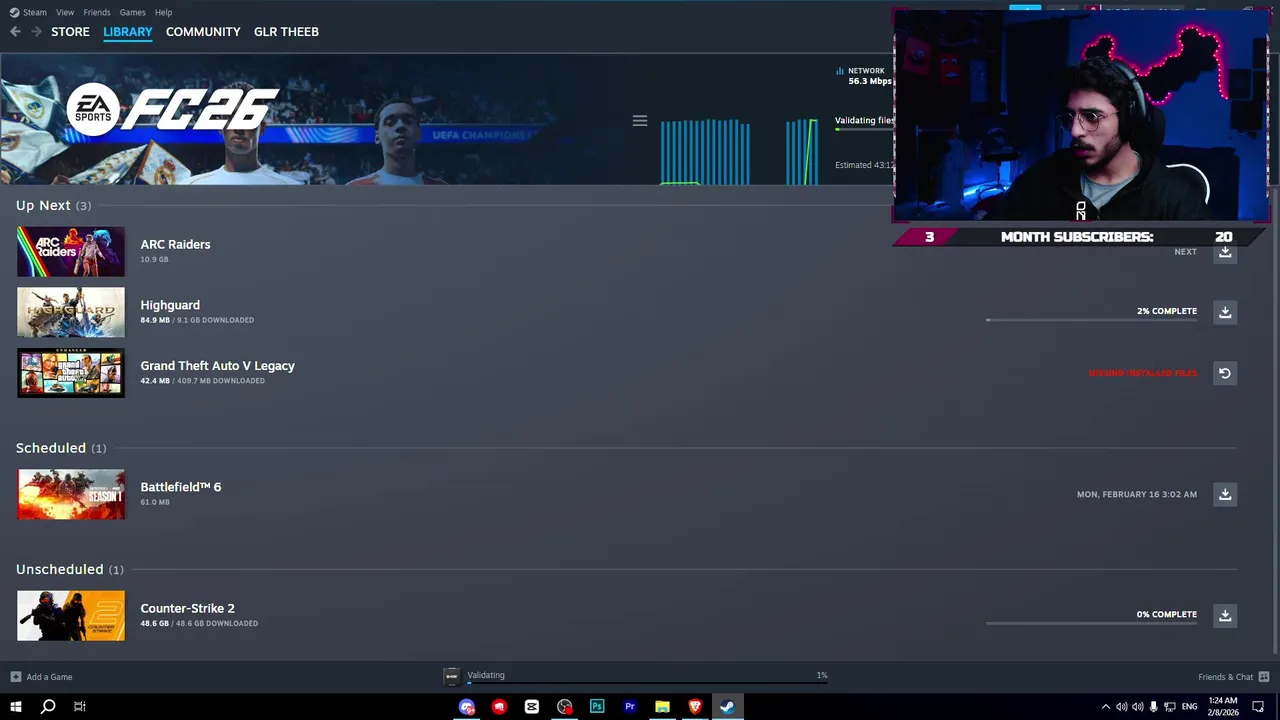The image size is (1280, 720).
Task: Open ARC Raiders by its title
Action: tap(175, 244)
